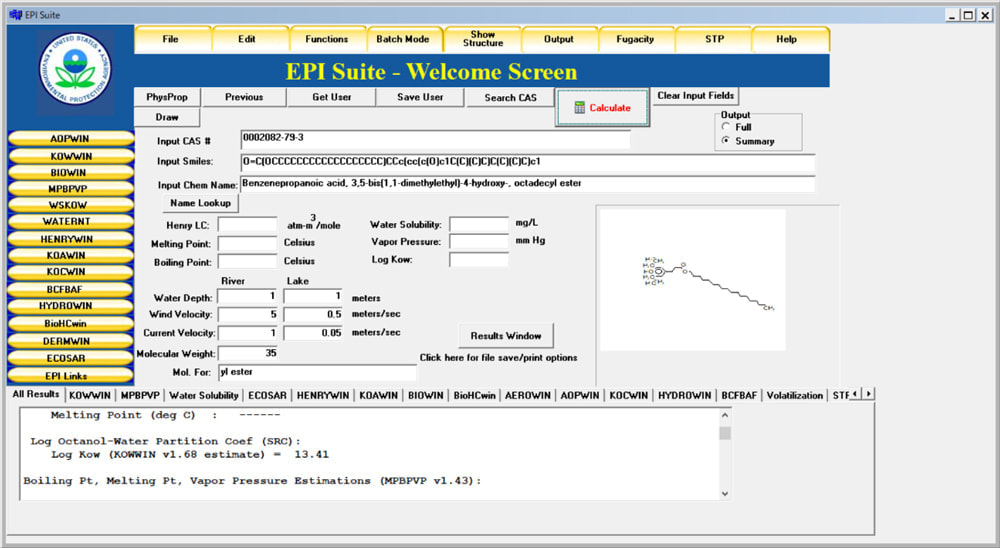Screen dimensions: 1000x548
Task: Open the Fugacity menu
Action: coord(635,39)
